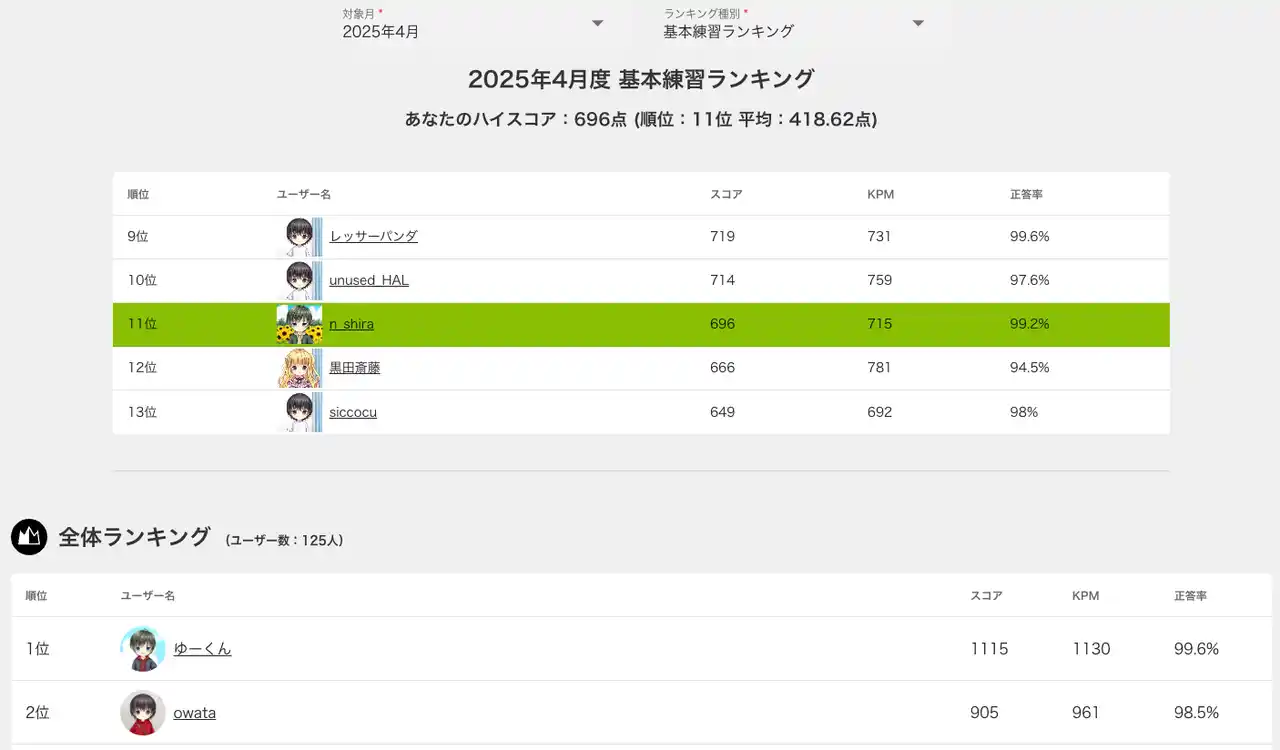Viewport: 1280px width, 750px height.
Task: Click the 2025年4月 selected month value
Action: [x=381, y=32]
